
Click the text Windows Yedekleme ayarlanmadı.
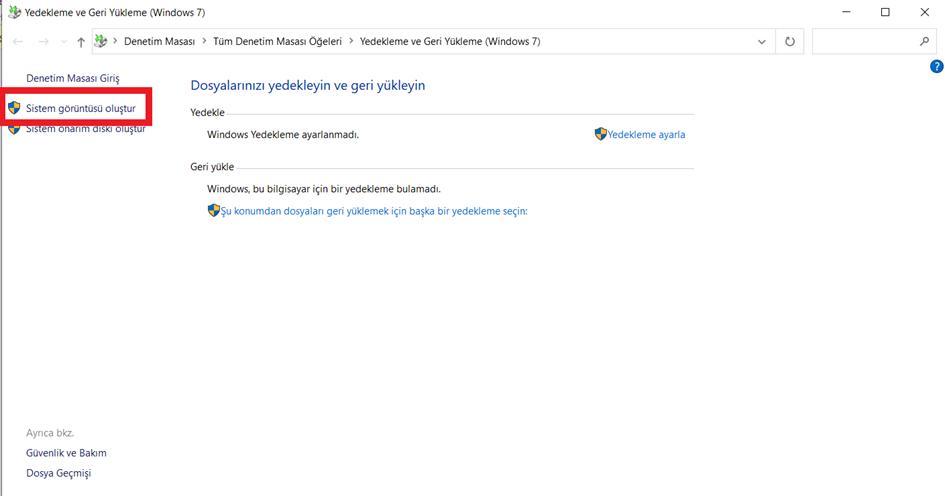(283, 134)
